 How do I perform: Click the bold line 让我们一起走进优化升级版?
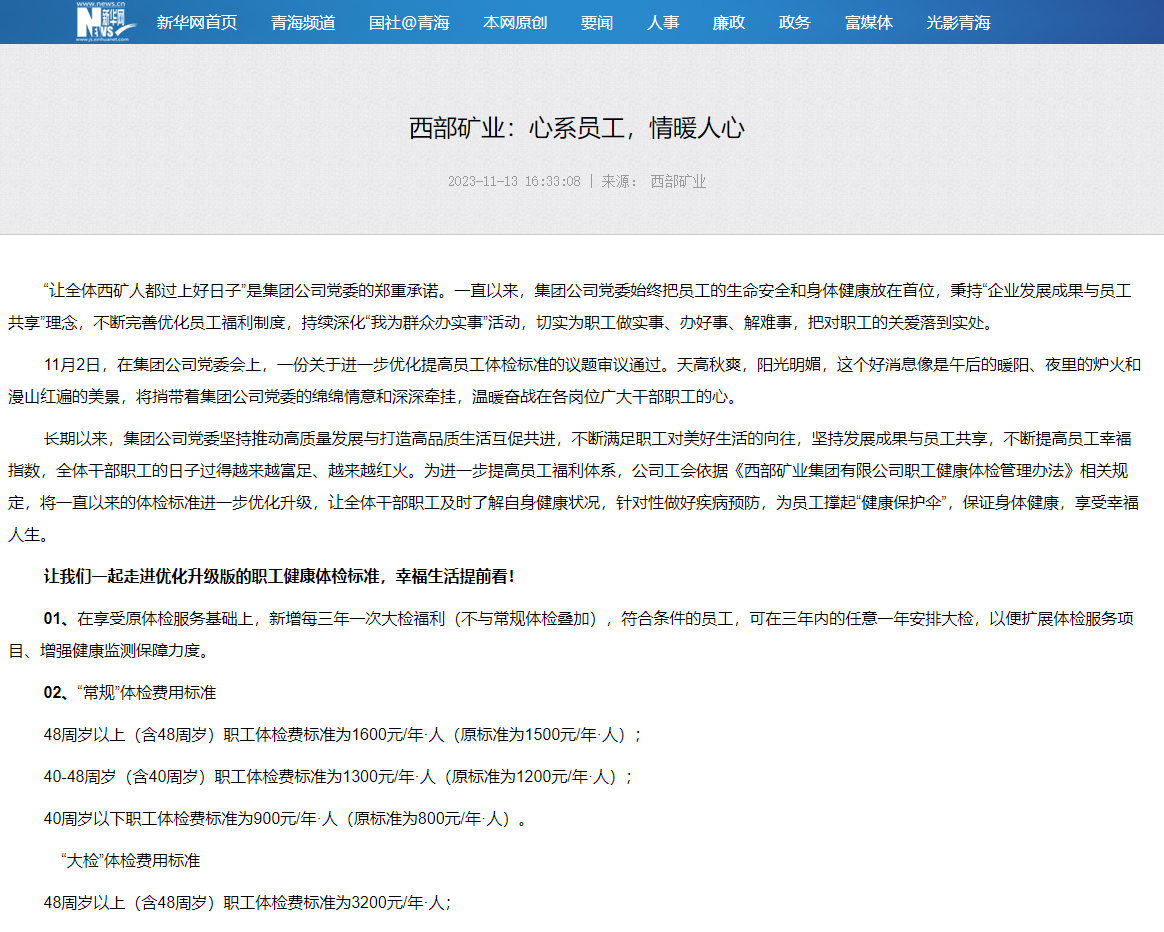(279, 576)
